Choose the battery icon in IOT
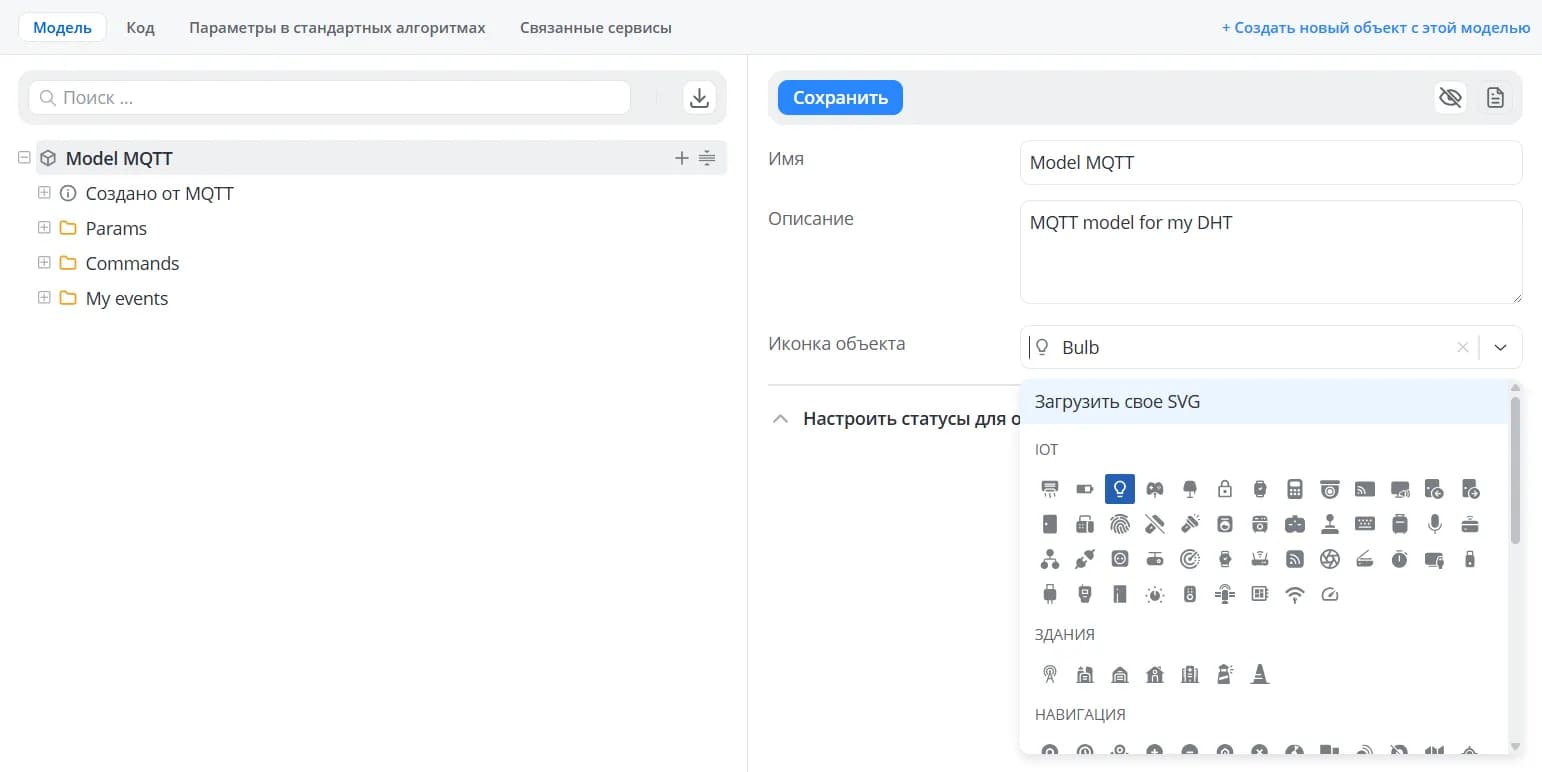This screenshot has height=772, width=1542. tap(1085, 489)
